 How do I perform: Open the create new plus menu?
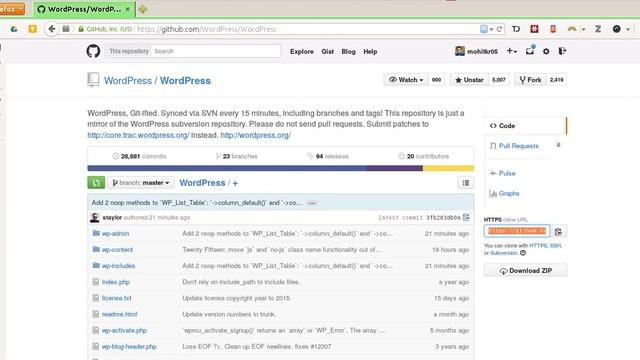[x=512, y=51]
